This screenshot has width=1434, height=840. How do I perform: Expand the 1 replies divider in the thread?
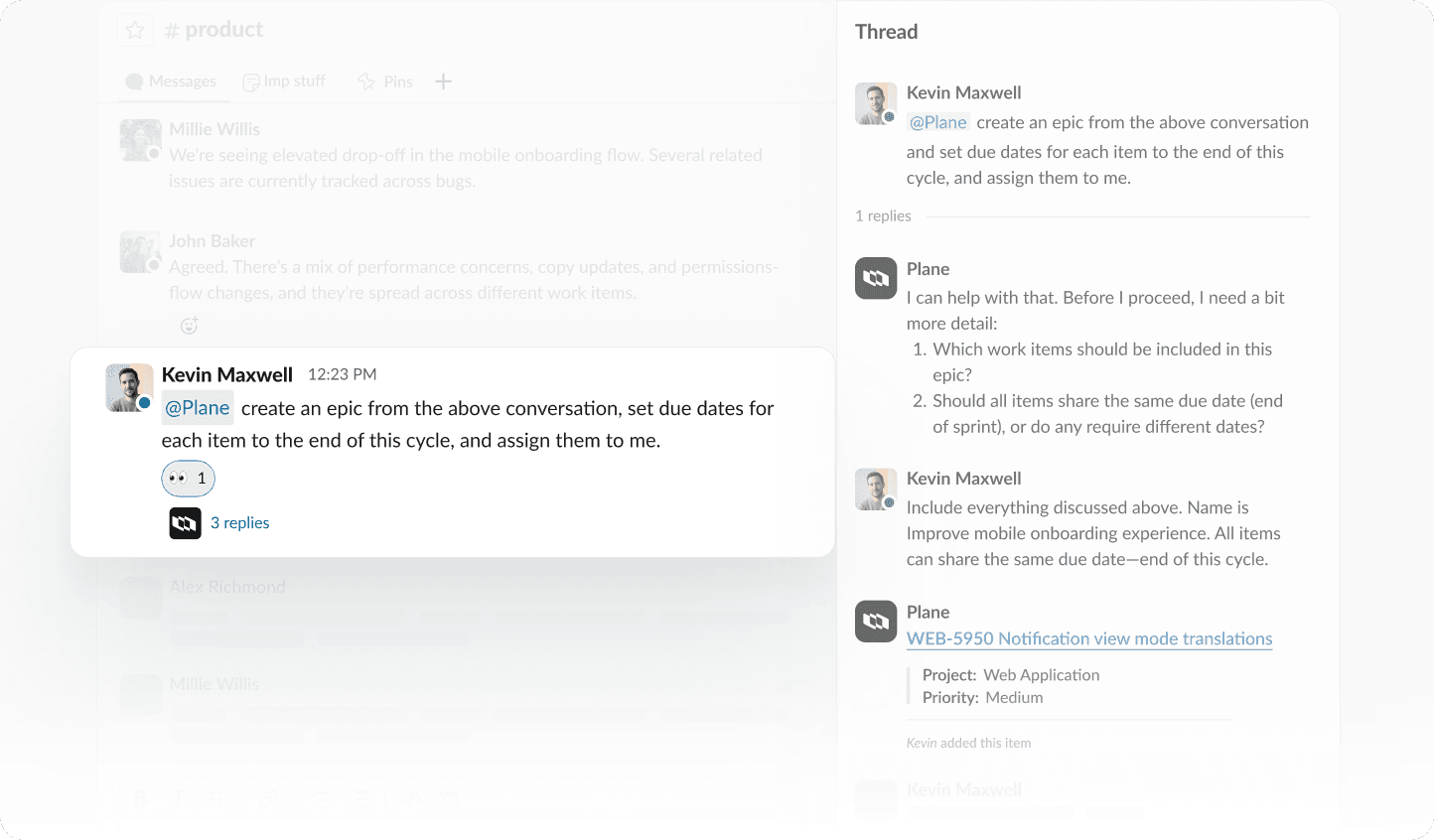pos(882,215)
